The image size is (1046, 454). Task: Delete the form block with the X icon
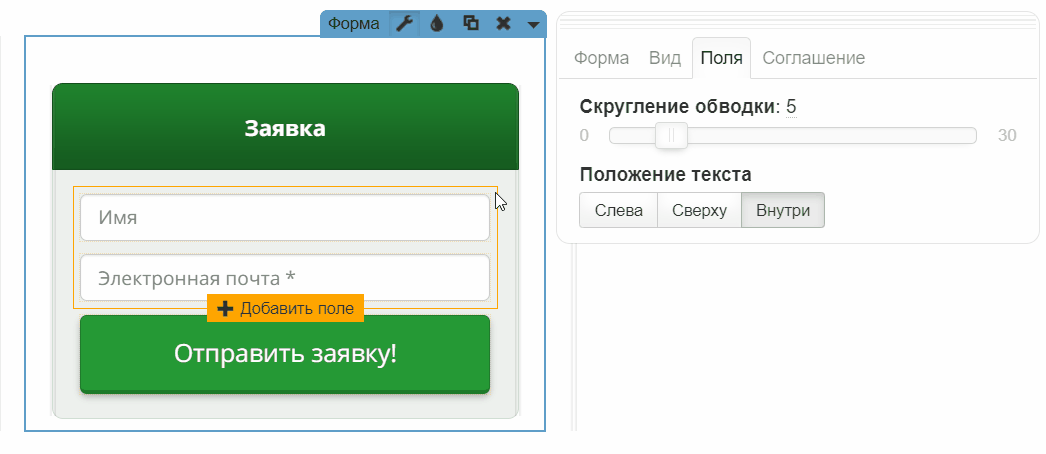click(503, 24)
